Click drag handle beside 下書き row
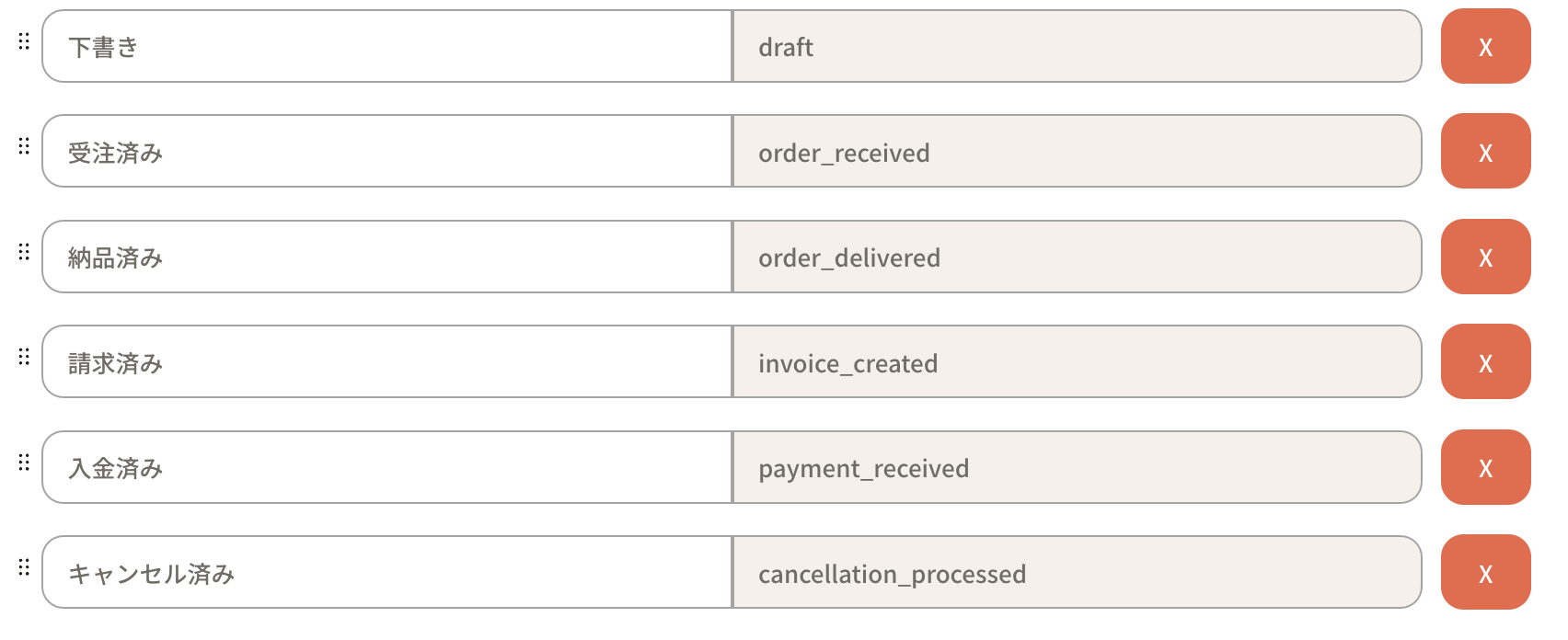 [24, 40]
